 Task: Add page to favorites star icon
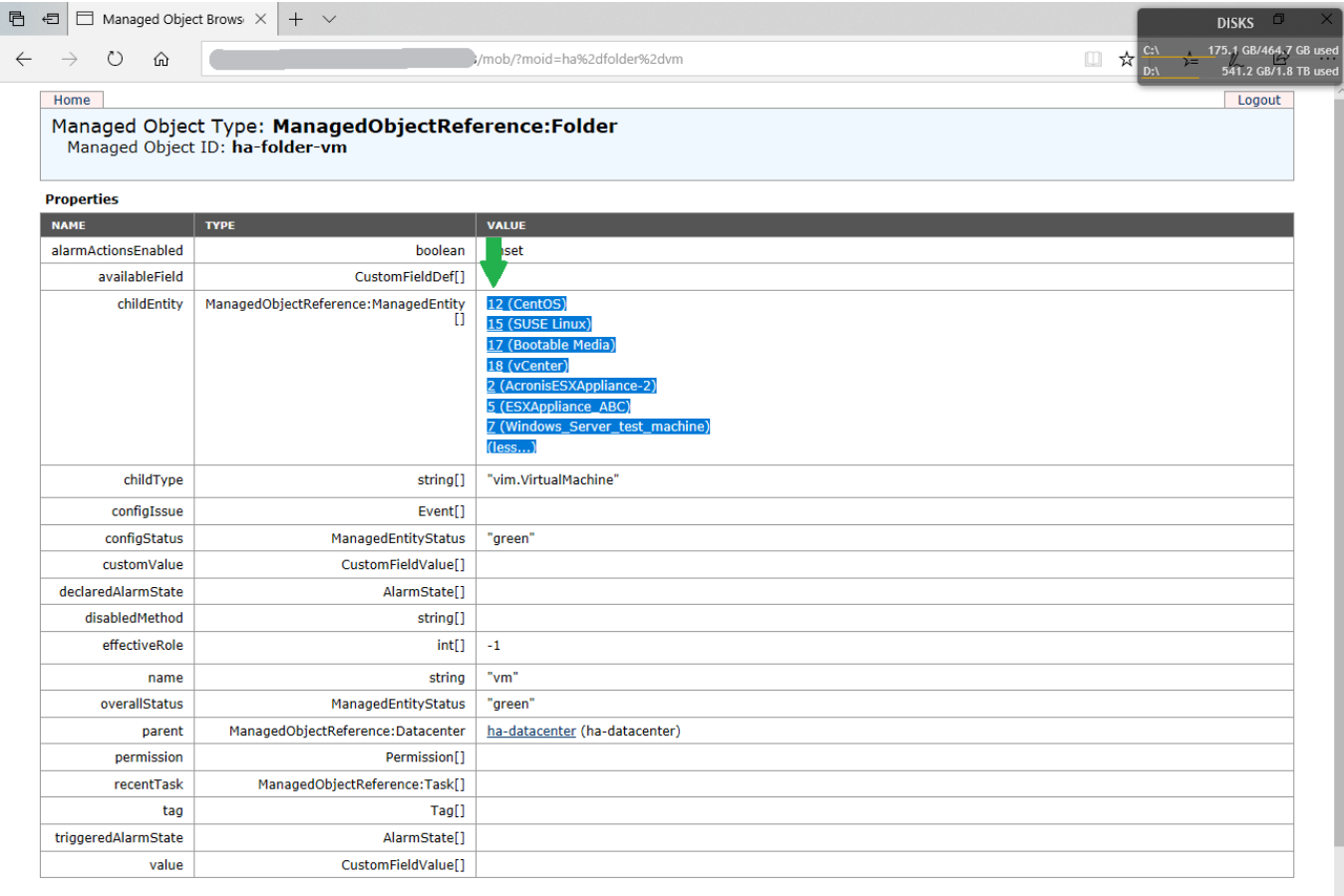pos(1126,59)
